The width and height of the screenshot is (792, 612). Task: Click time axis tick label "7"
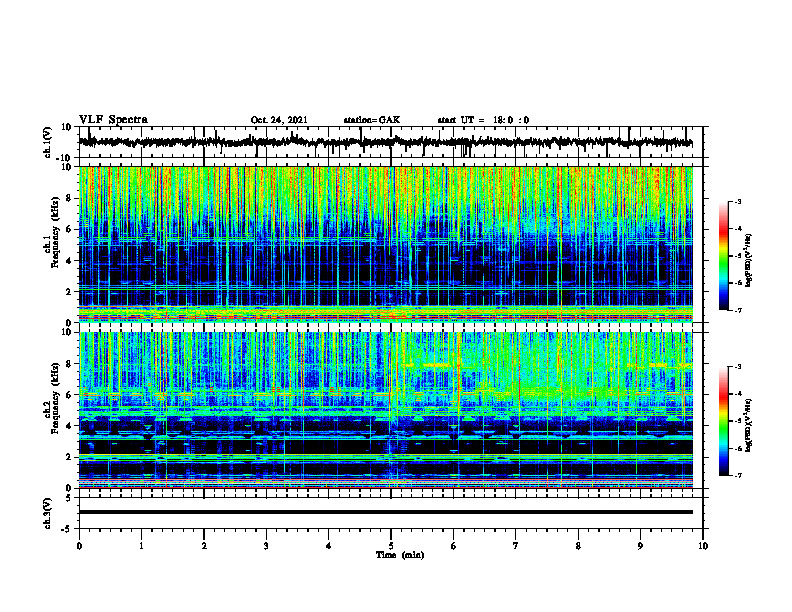tap(516, 546)
